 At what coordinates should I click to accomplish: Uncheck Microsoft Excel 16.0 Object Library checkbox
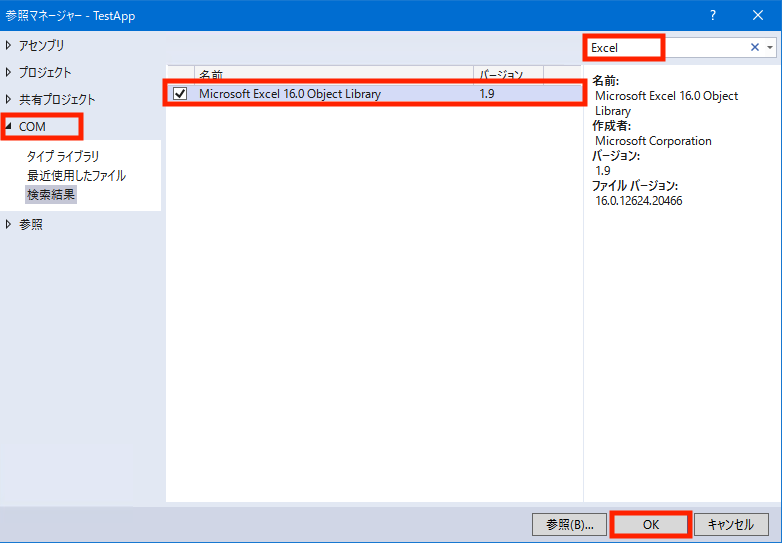[x=180, y=93]
